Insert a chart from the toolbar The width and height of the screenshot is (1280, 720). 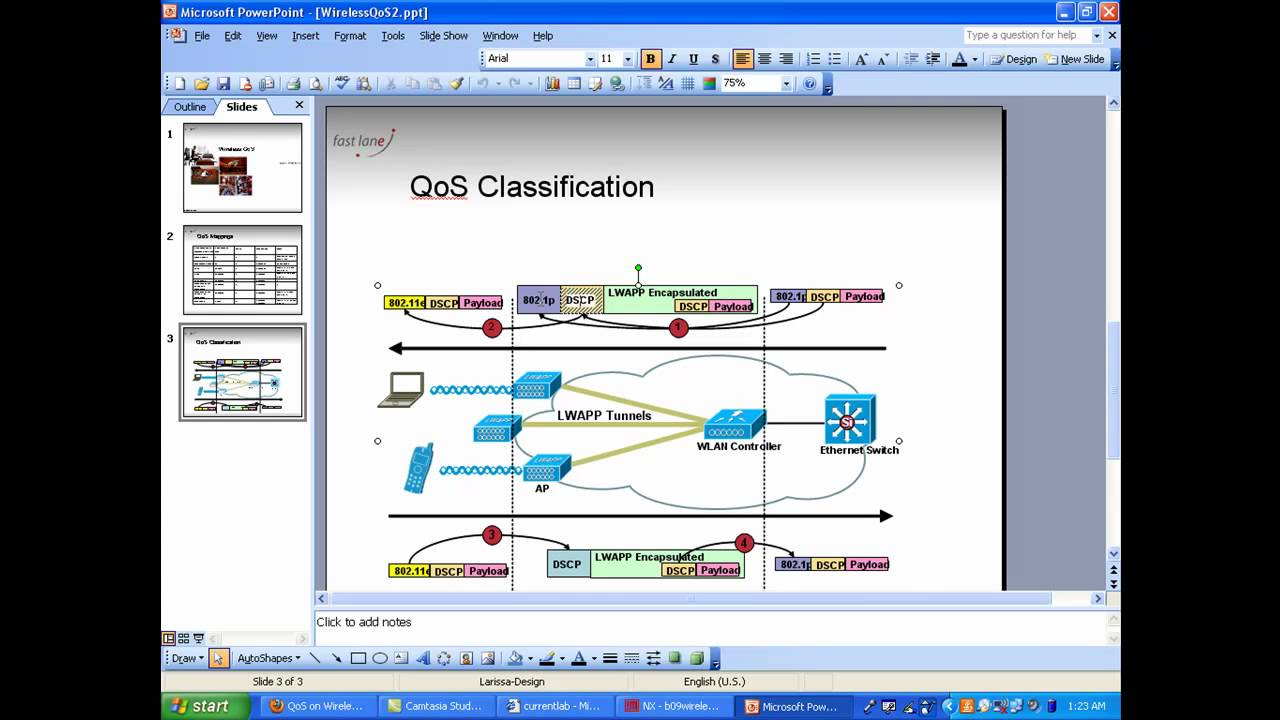click(x=552, y=84)
